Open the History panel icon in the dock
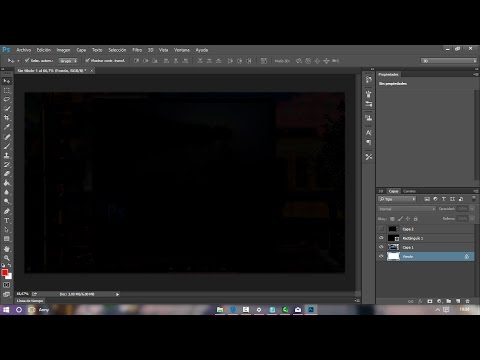The width and height of the screenshot is (480, 360). [x=368, y=79]
